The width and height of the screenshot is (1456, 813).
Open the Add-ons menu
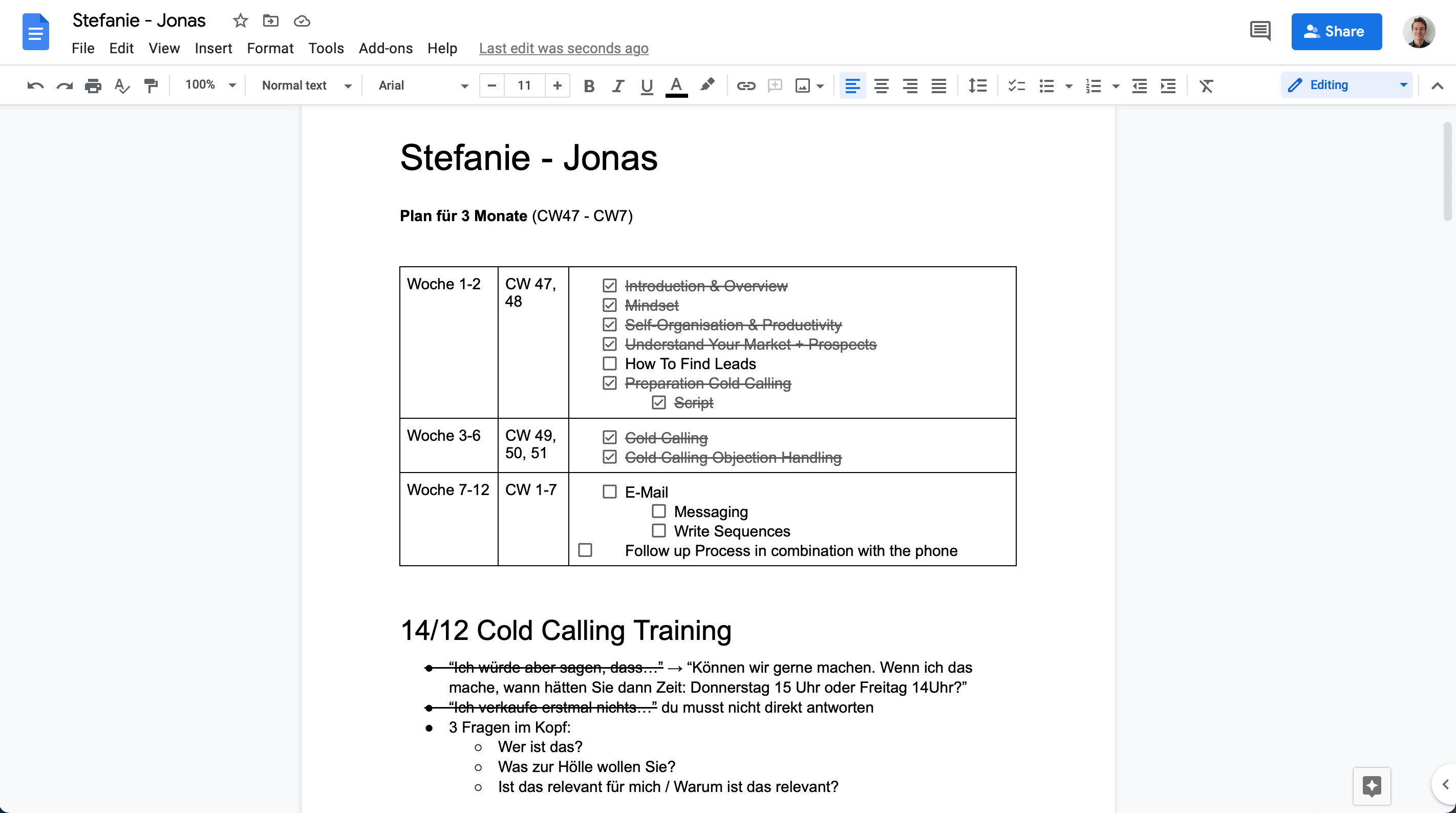386,48
